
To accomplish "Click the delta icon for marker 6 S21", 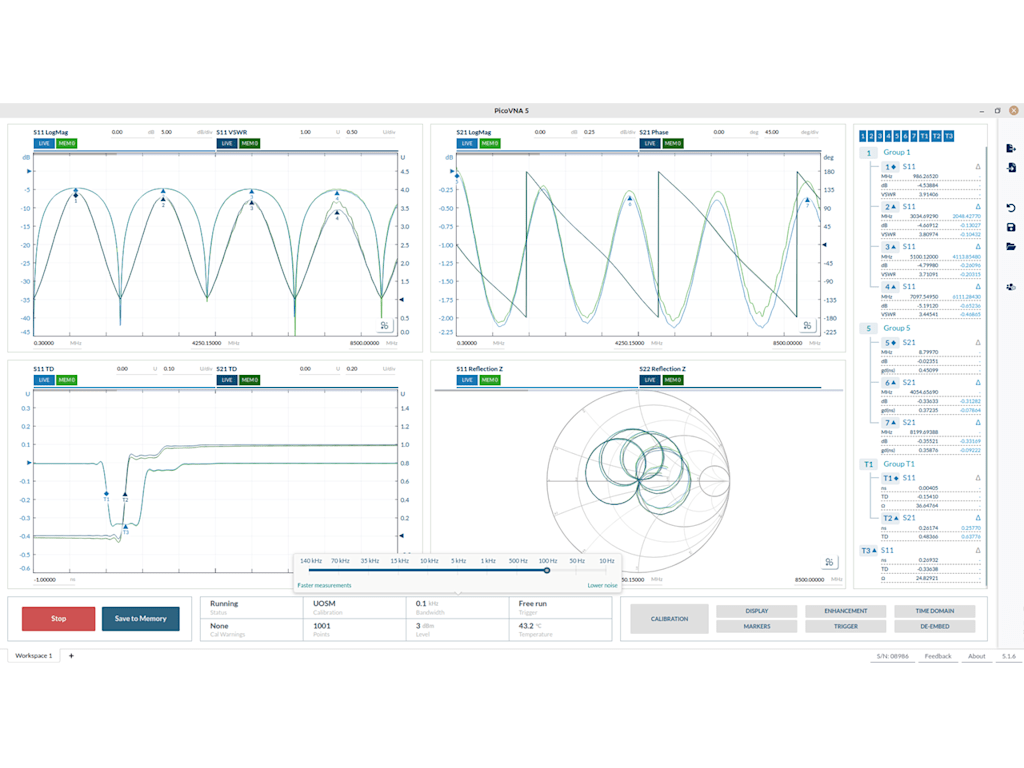I will (x=978, y=383).
